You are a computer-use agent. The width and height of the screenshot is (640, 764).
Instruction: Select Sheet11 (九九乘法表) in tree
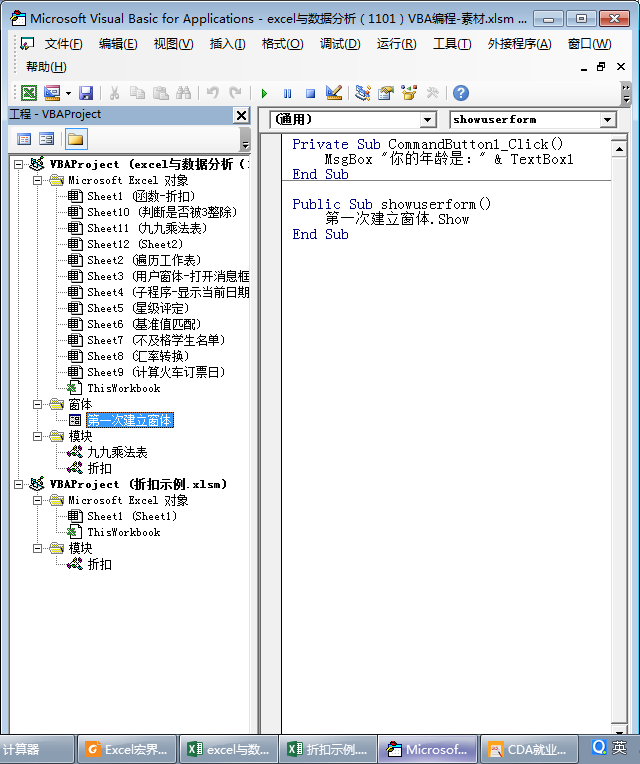click(x=147, y=228)
